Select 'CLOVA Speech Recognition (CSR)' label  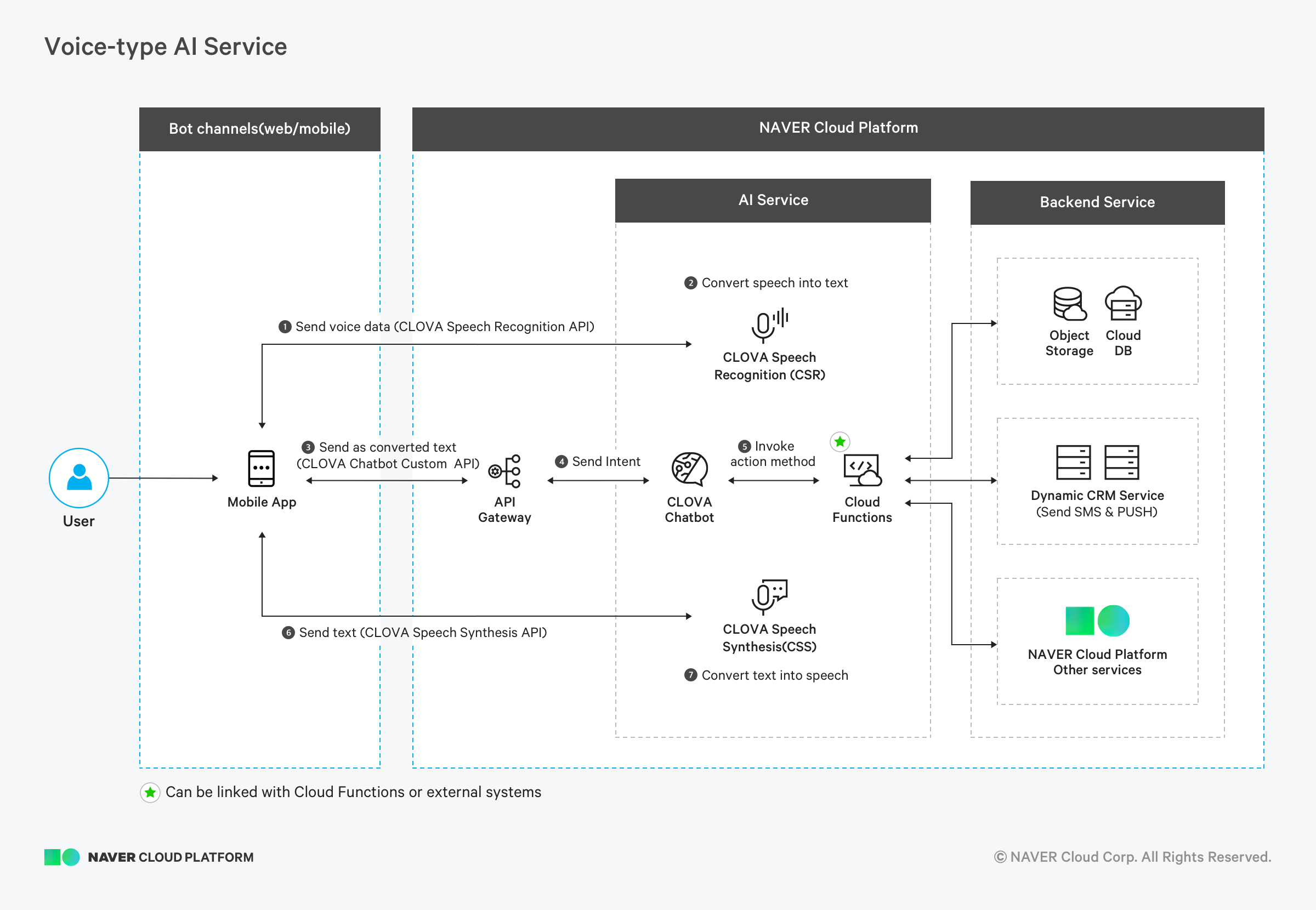(769, 366)
